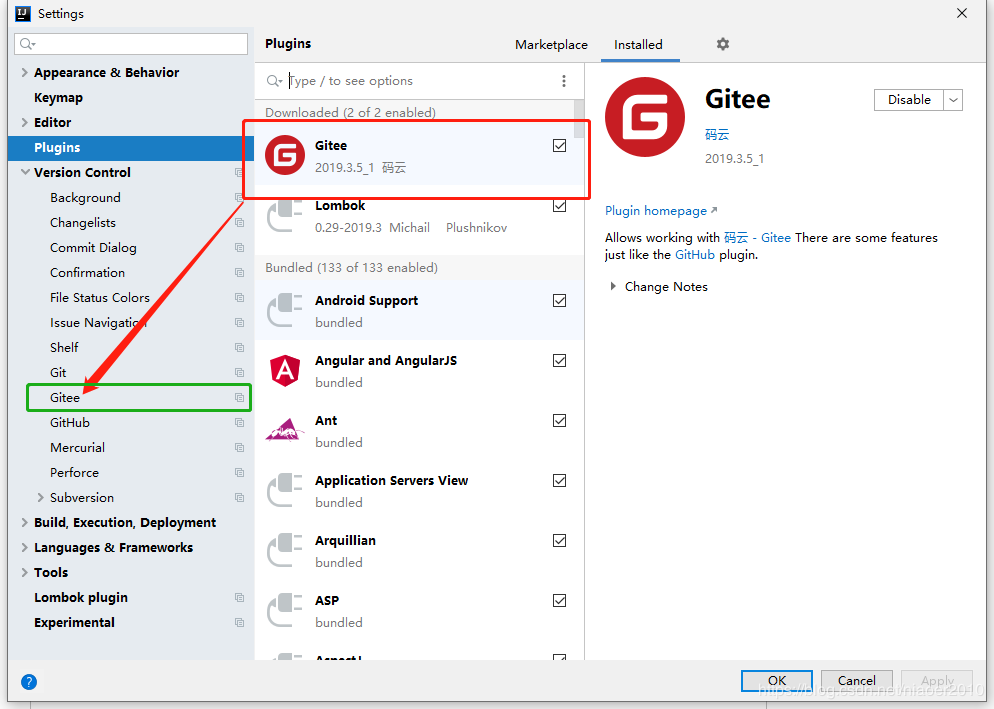
Task: Click the Disable plugin button
Action: pos(908,100)
